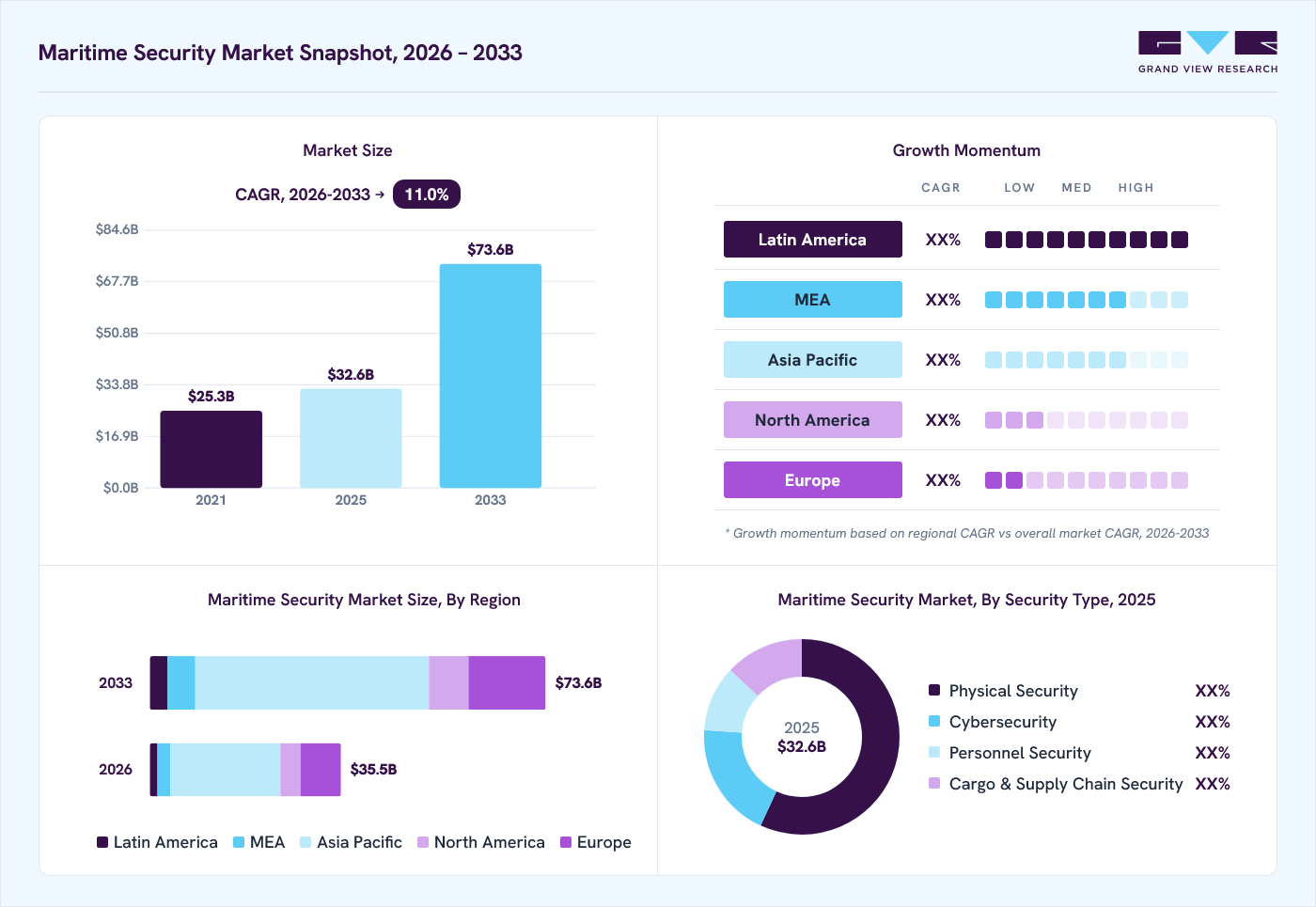The width and height of the screenshot is (1316, 907).
Task: Click the Maritime Security Market Size, By Region title
Action: pos(364,600)
